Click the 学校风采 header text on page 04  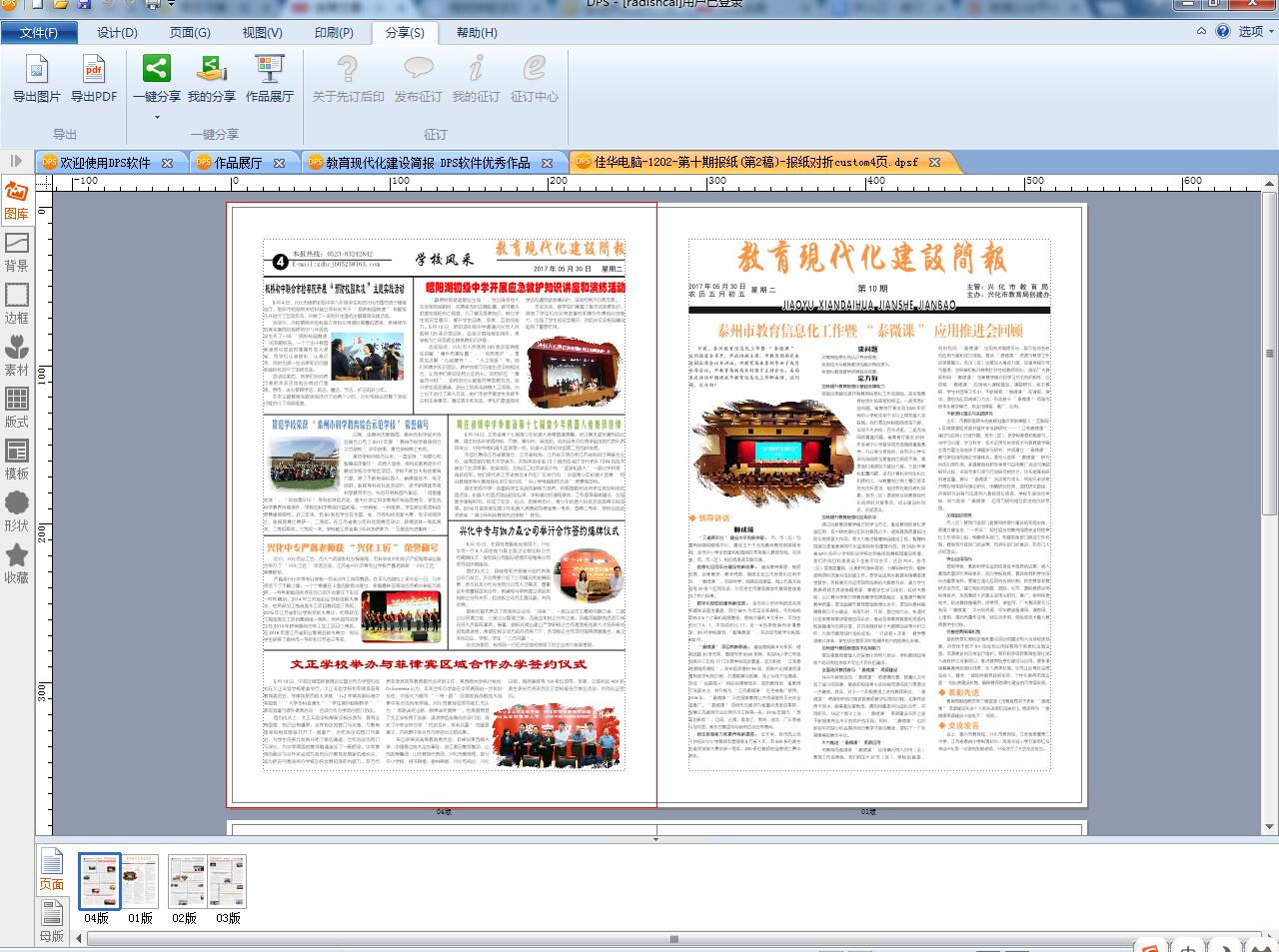(x=446, y=259)
